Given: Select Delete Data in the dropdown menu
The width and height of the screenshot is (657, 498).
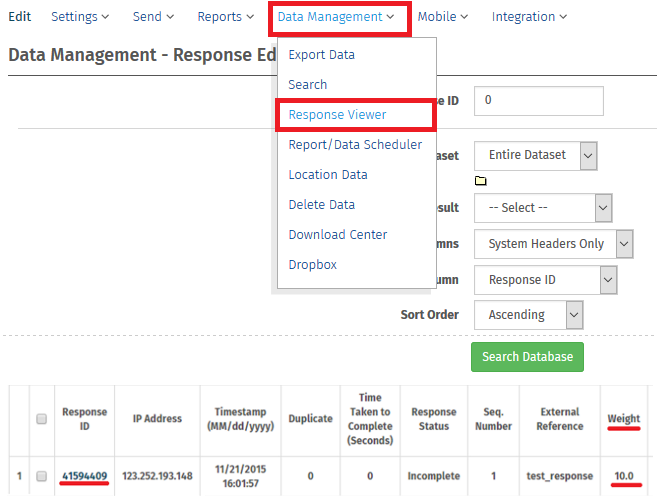Looking at the screenshot, I should [321, 204].
